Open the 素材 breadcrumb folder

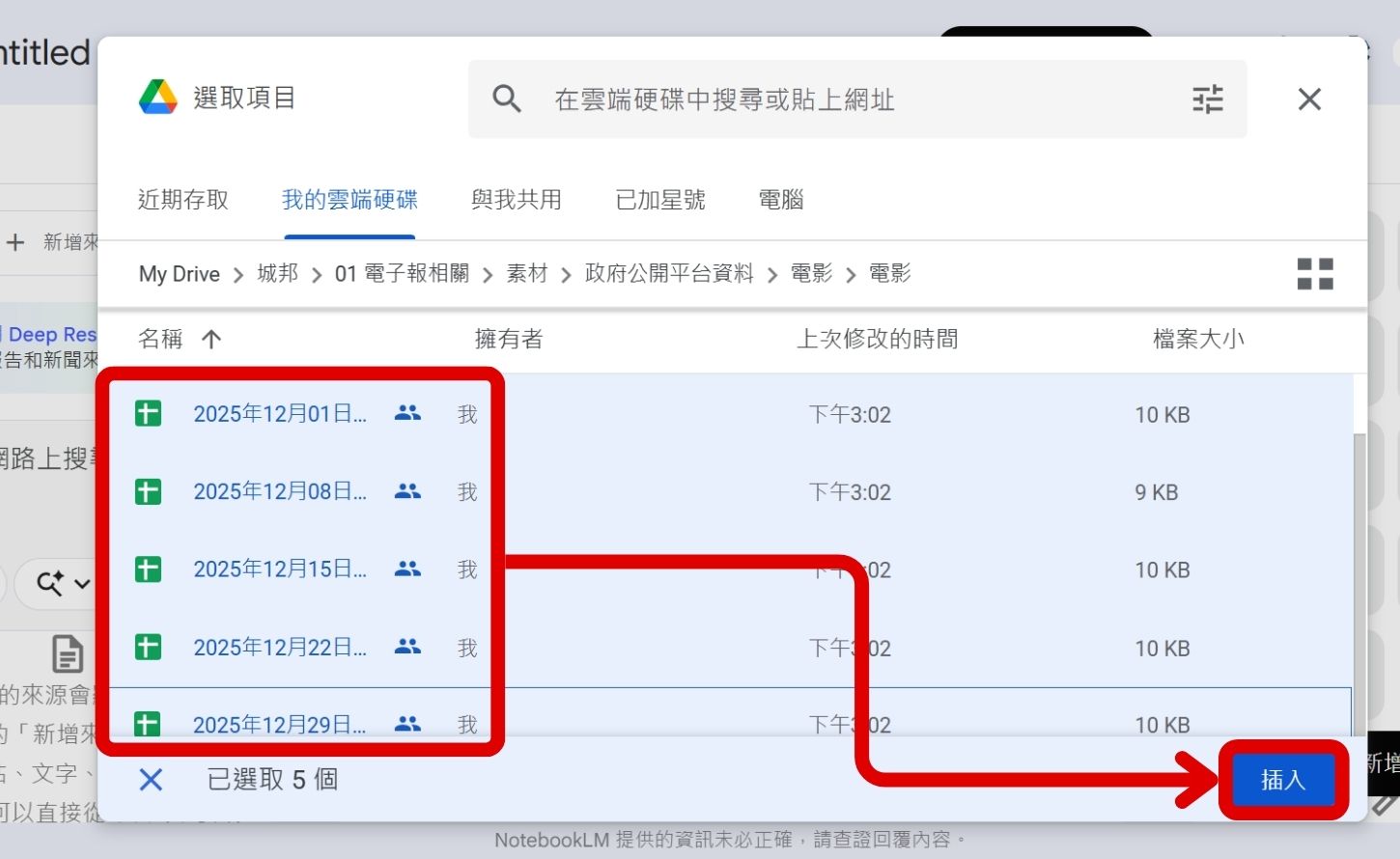point(527,273)
